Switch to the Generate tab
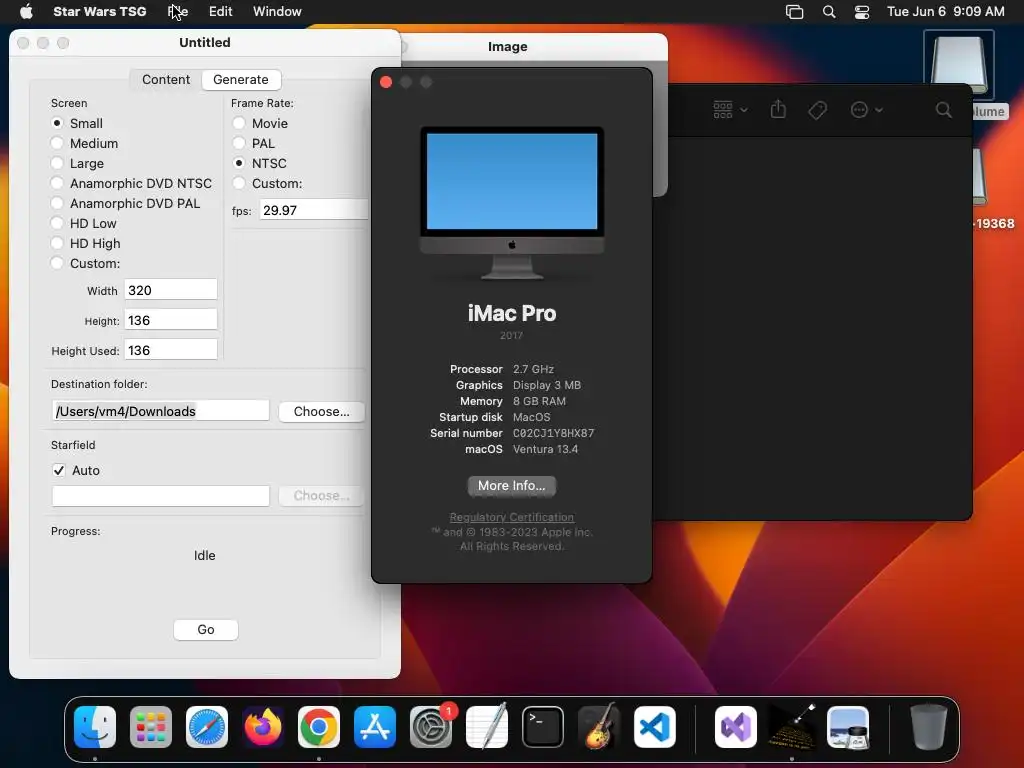Image resolution: width=1024 pixels, height=768 pixels. coord(241,80)
